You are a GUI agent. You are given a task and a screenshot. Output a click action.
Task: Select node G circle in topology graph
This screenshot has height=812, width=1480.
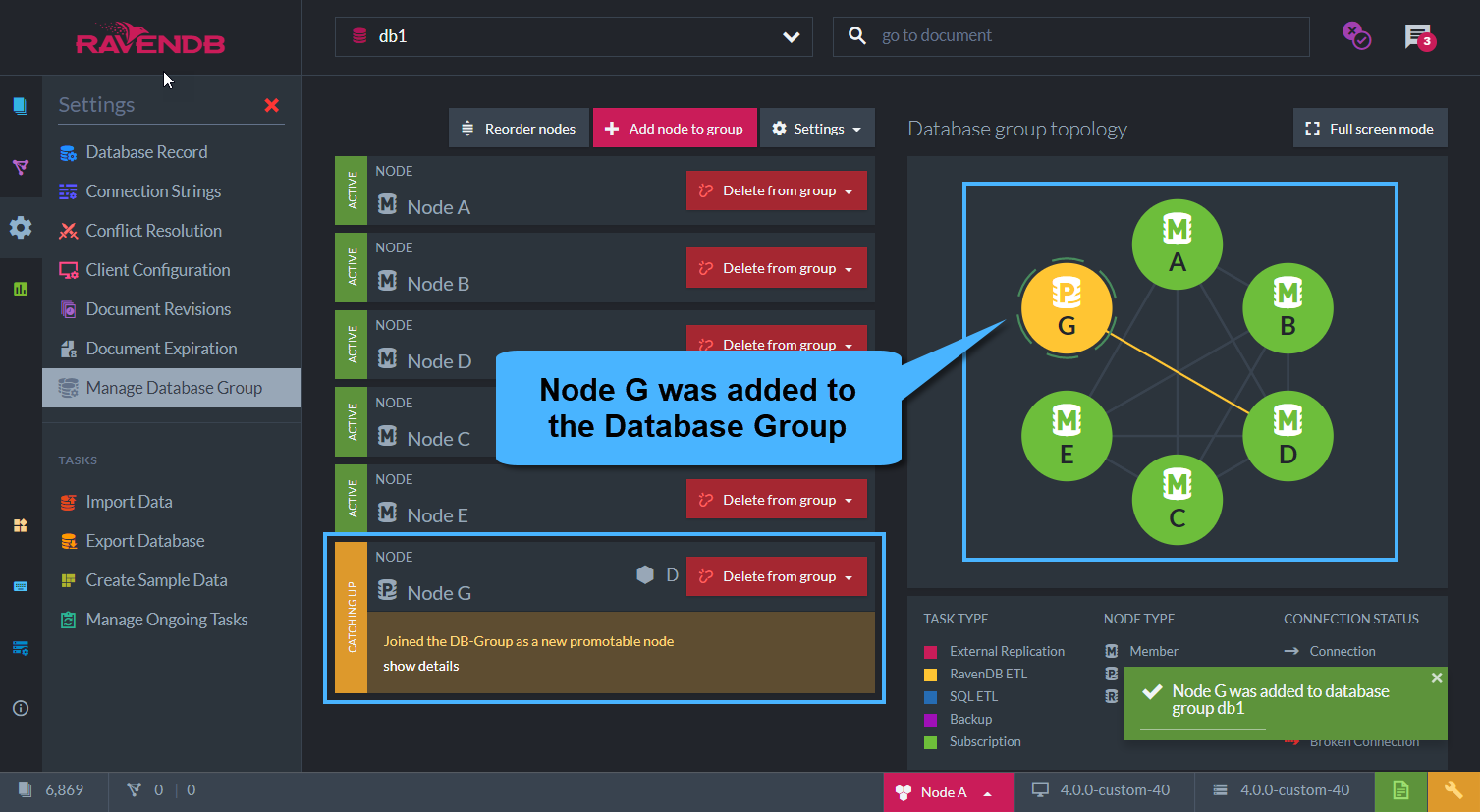[1067, 308]
